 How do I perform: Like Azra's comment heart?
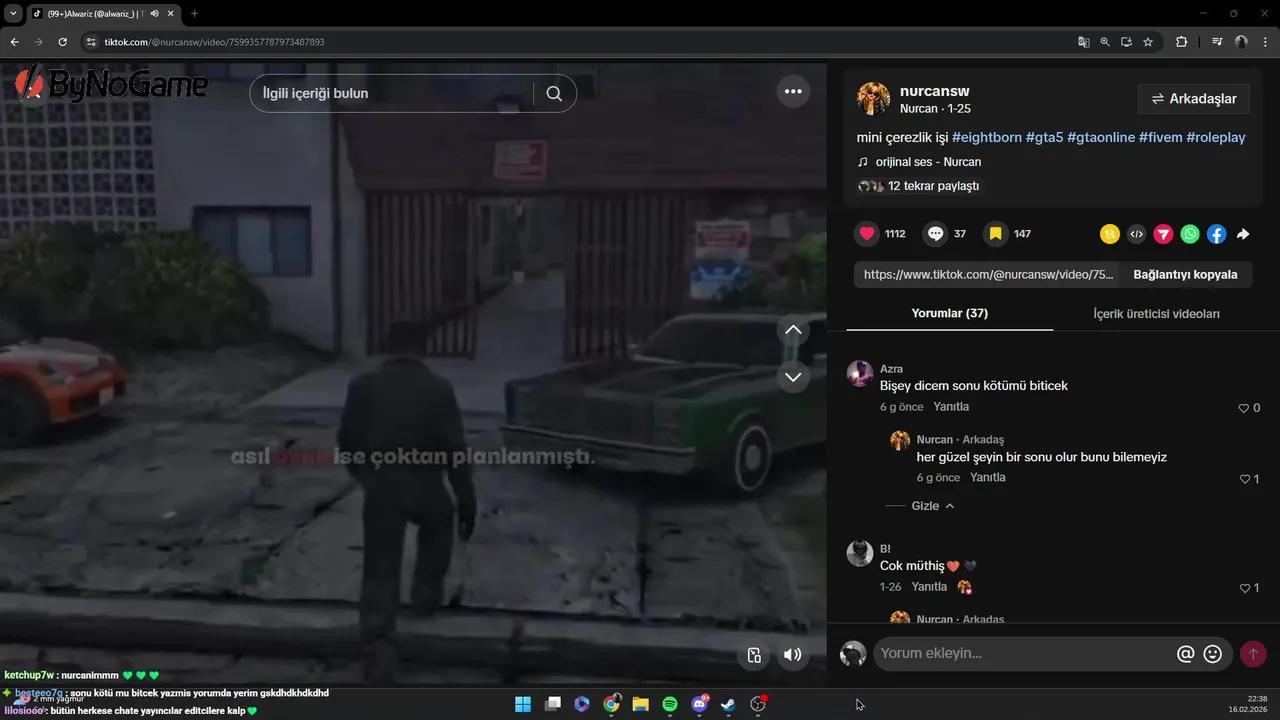pyautogui.click(x=1244, y=408)
